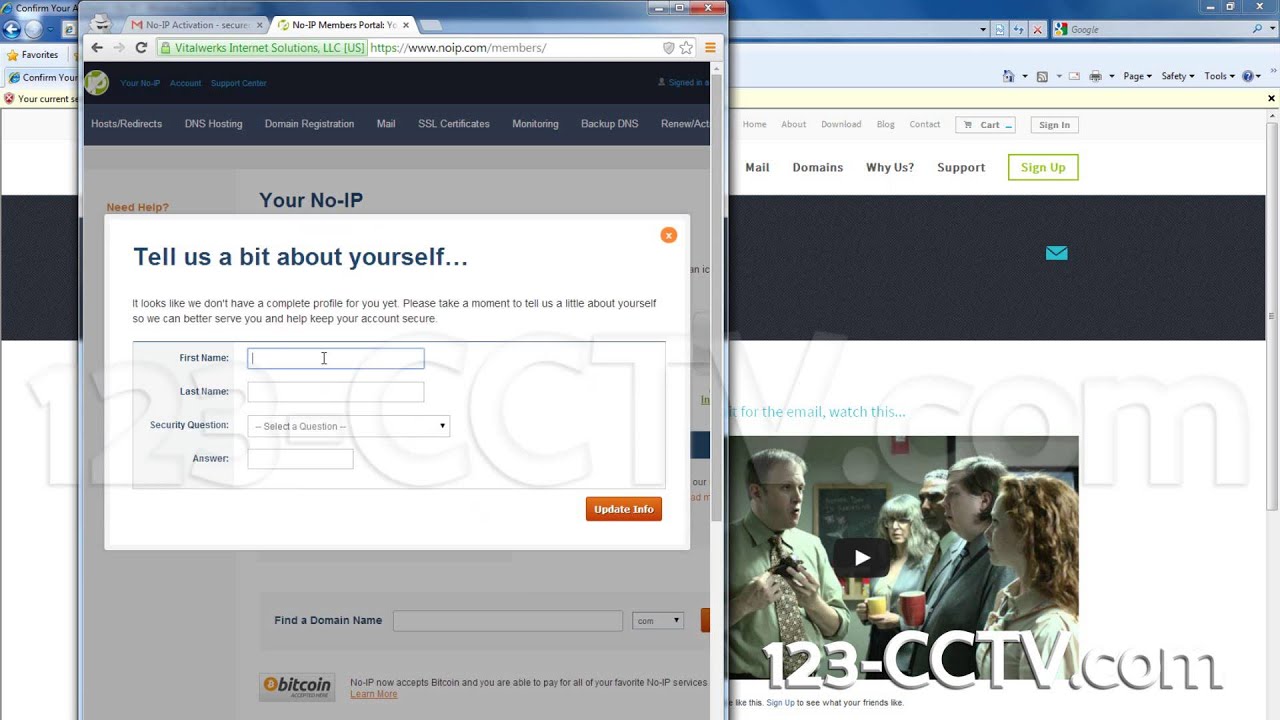The width and height of the screenshot is (1280, 720).
Task: Play the embedded YouTube video
Action: 861,558
